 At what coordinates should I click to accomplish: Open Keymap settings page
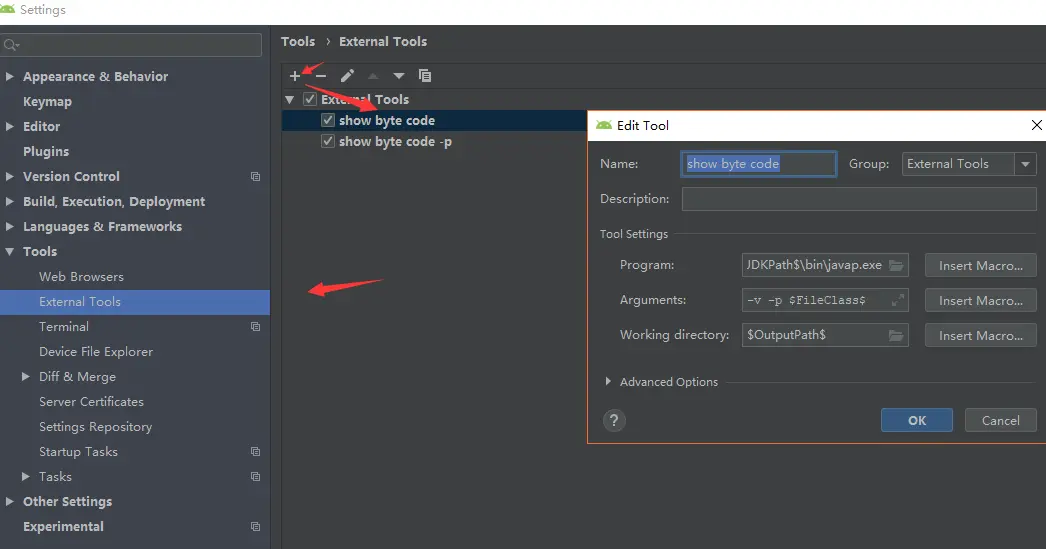(47, 101)
